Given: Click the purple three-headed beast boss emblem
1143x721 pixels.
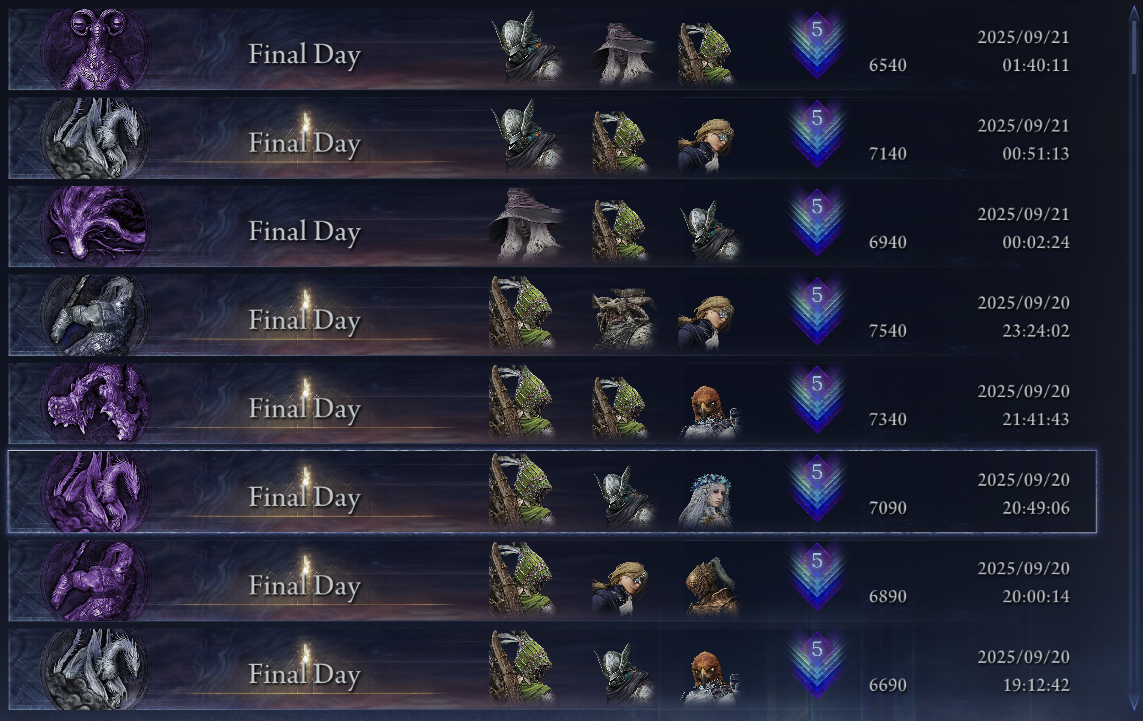Looking at the screenshot, I should (95, 404).
